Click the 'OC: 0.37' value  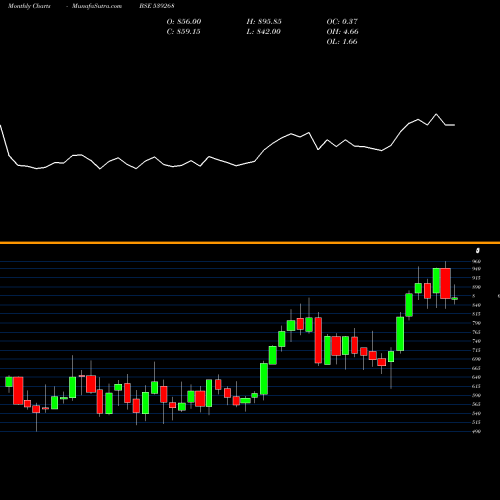342,22
